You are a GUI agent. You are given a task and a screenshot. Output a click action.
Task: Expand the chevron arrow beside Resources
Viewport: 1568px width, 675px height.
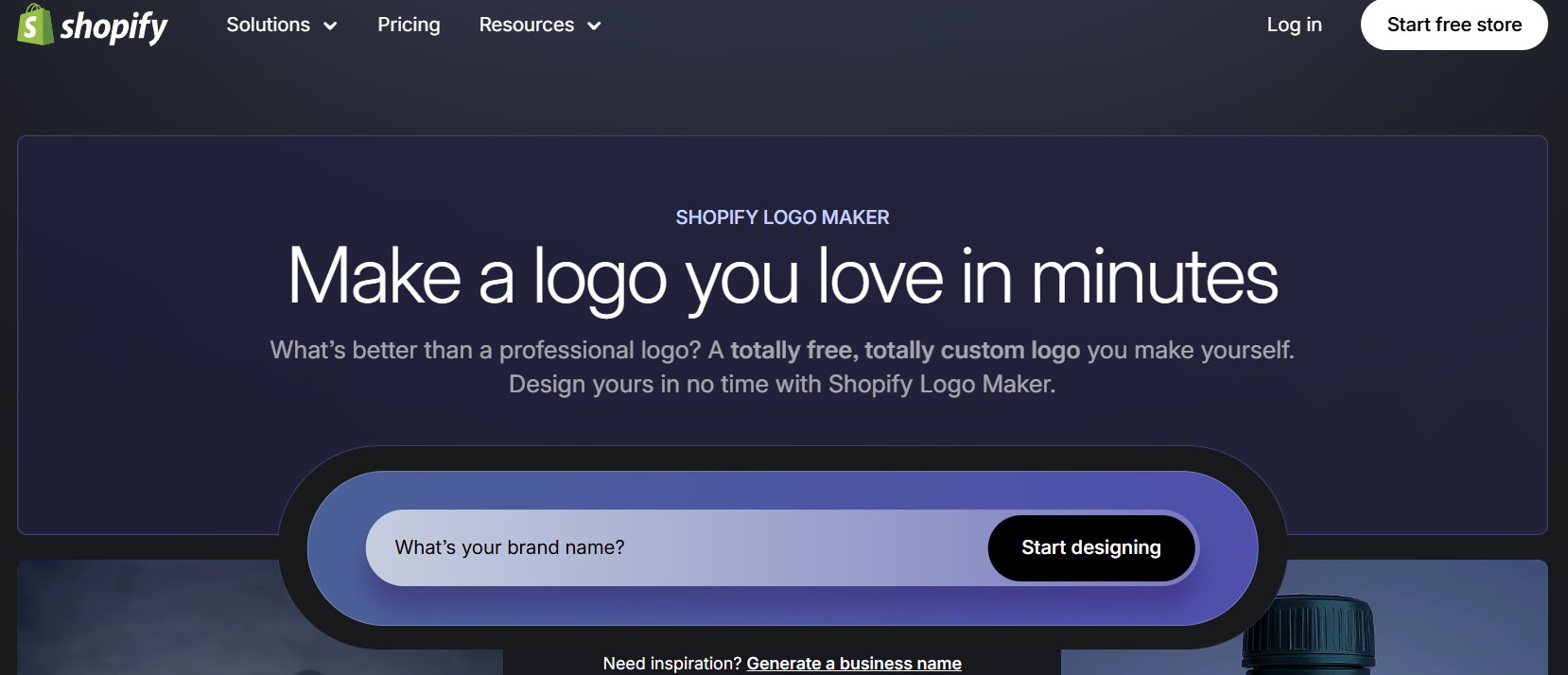coord(594,26)
